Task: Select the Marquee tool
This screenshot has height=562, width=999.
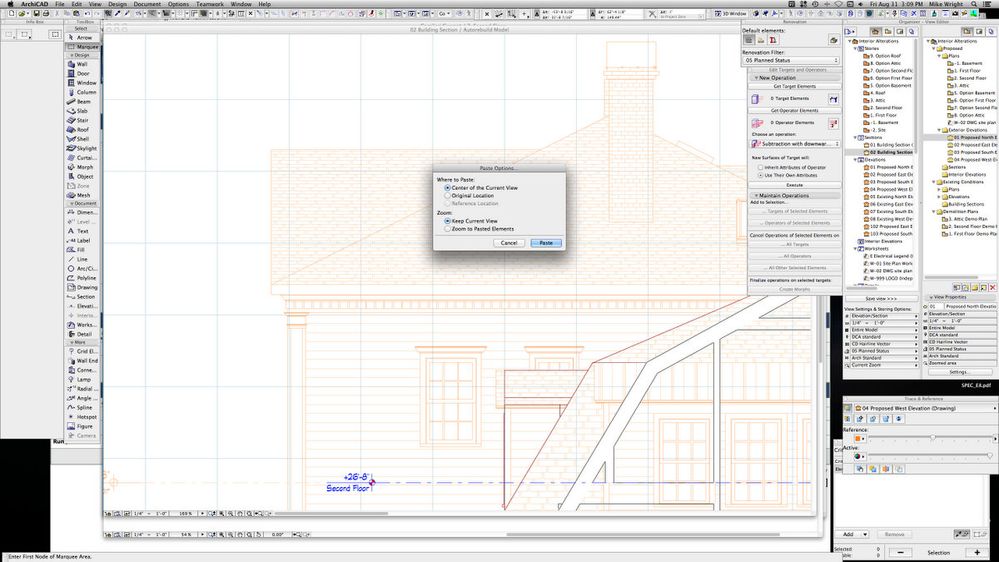Action: tap(82, 47)
